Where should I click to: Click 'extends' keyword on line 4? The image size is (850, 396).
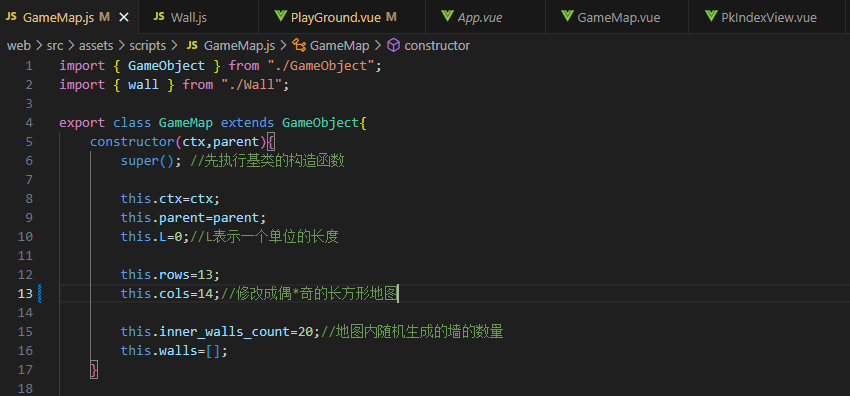pos(247,123)
